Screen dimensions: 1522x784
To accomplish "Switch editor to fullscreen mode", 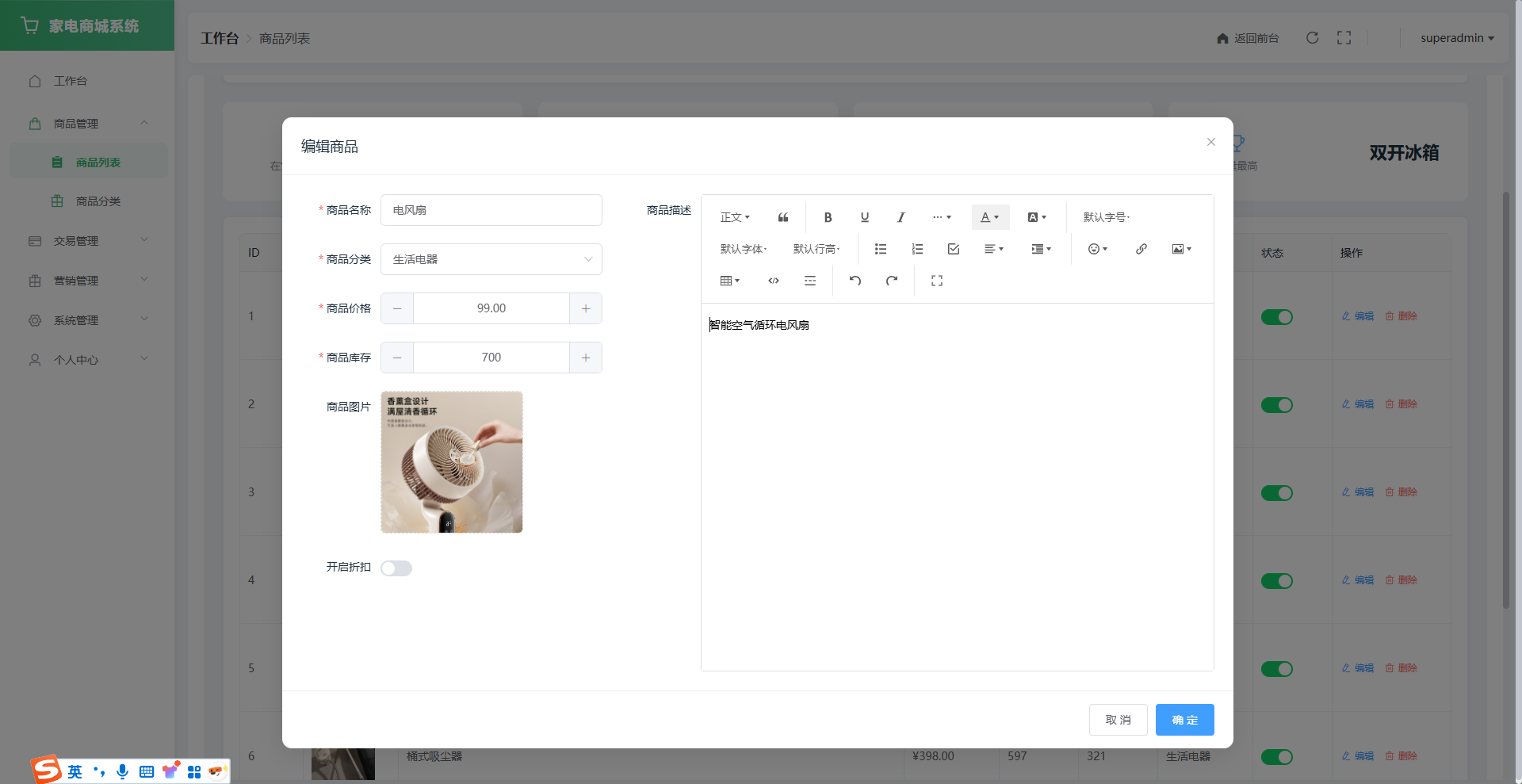I will pos(936,281).
